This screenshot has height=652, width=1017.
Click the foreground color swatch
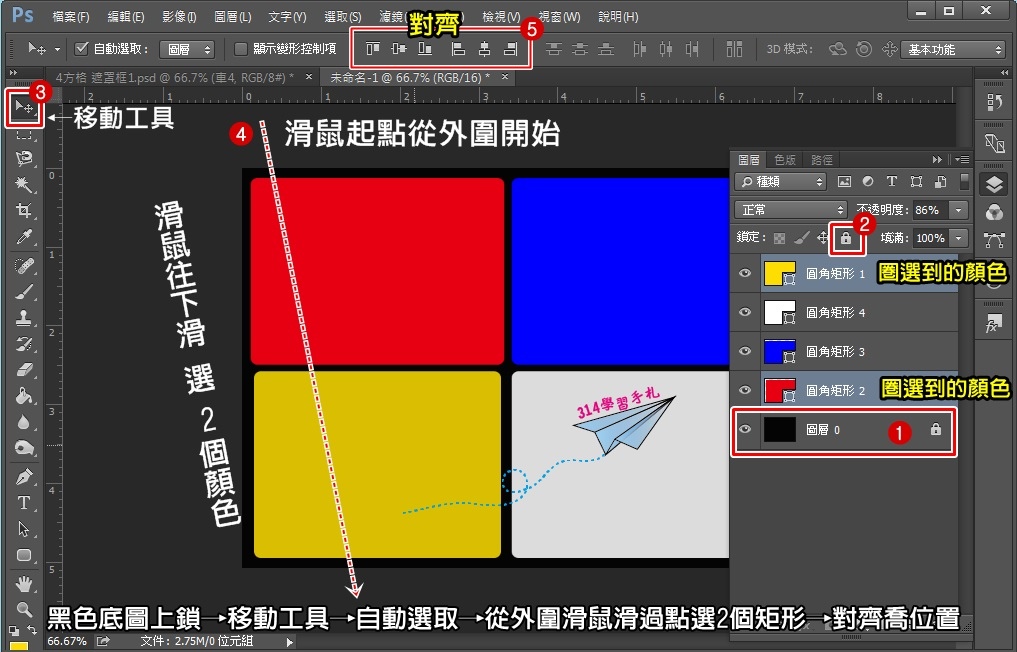pyautogui.click(x=19, y=646)
